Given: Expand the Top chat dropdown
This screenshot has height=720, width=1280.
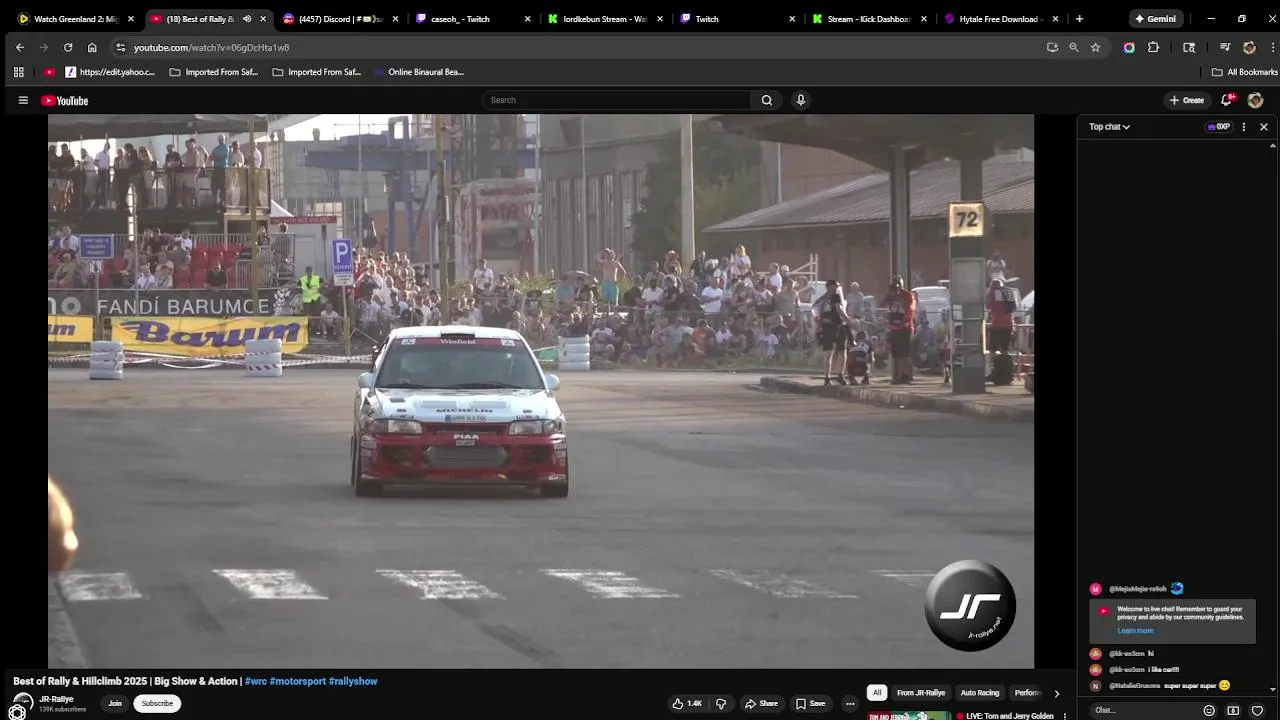Looking at the screenshot, I should [x=1109, y=127].
